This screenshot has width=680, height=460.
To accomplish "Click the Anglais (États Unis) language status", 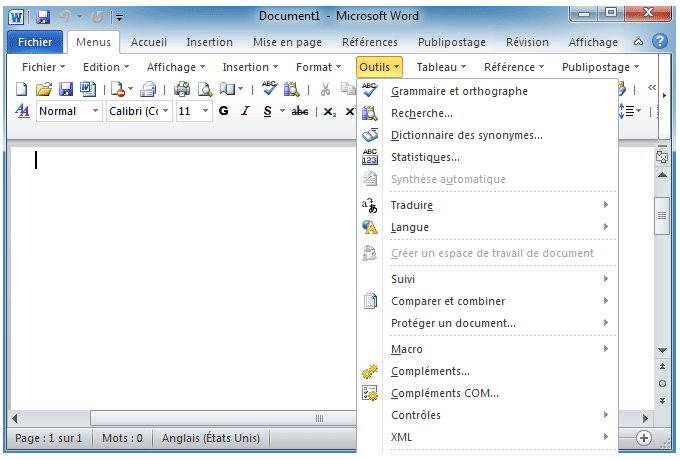I will coord(211,438).
